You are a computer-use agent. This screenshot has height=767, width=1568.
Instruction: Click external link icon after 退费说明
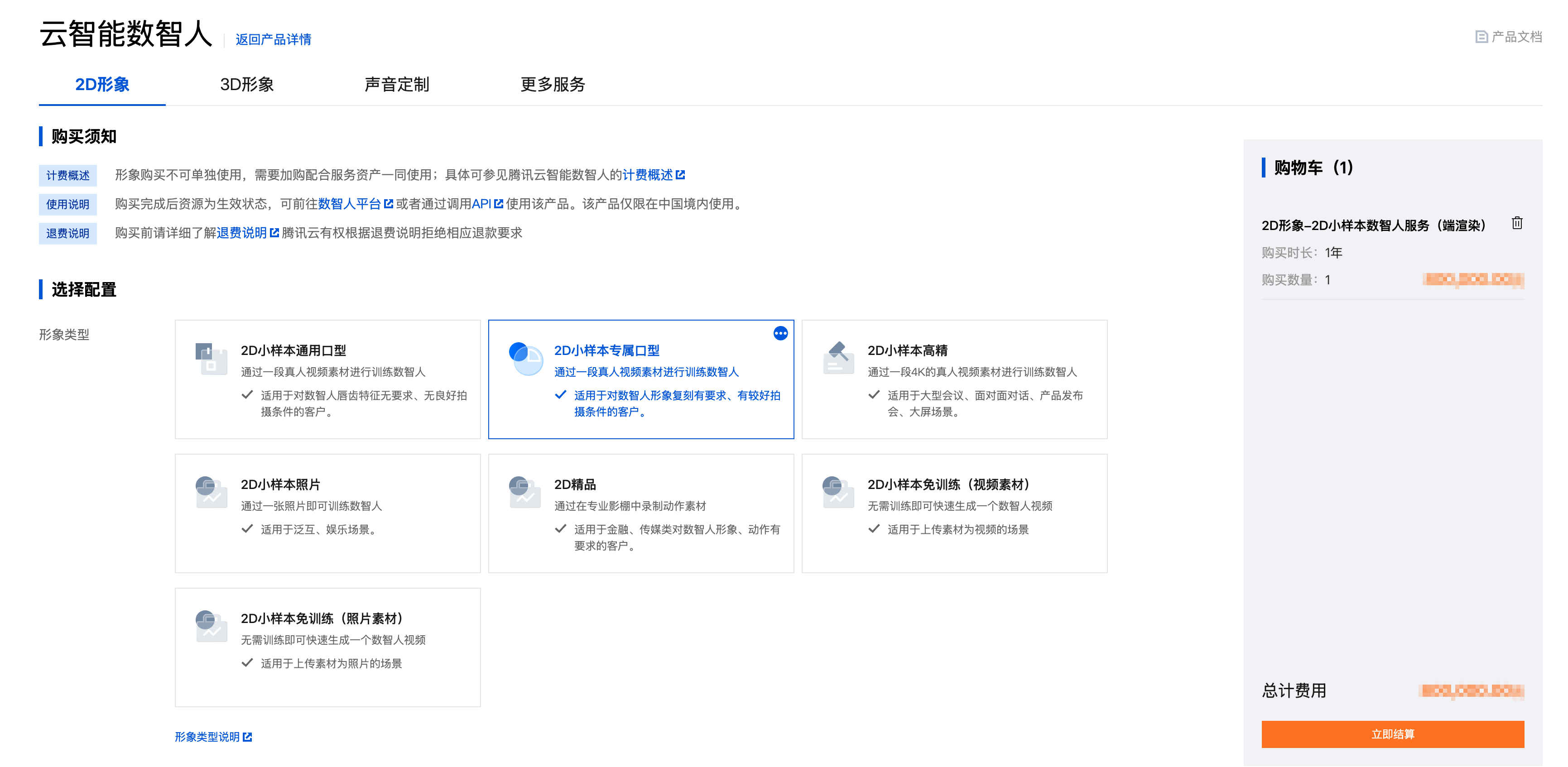(274, 233)
